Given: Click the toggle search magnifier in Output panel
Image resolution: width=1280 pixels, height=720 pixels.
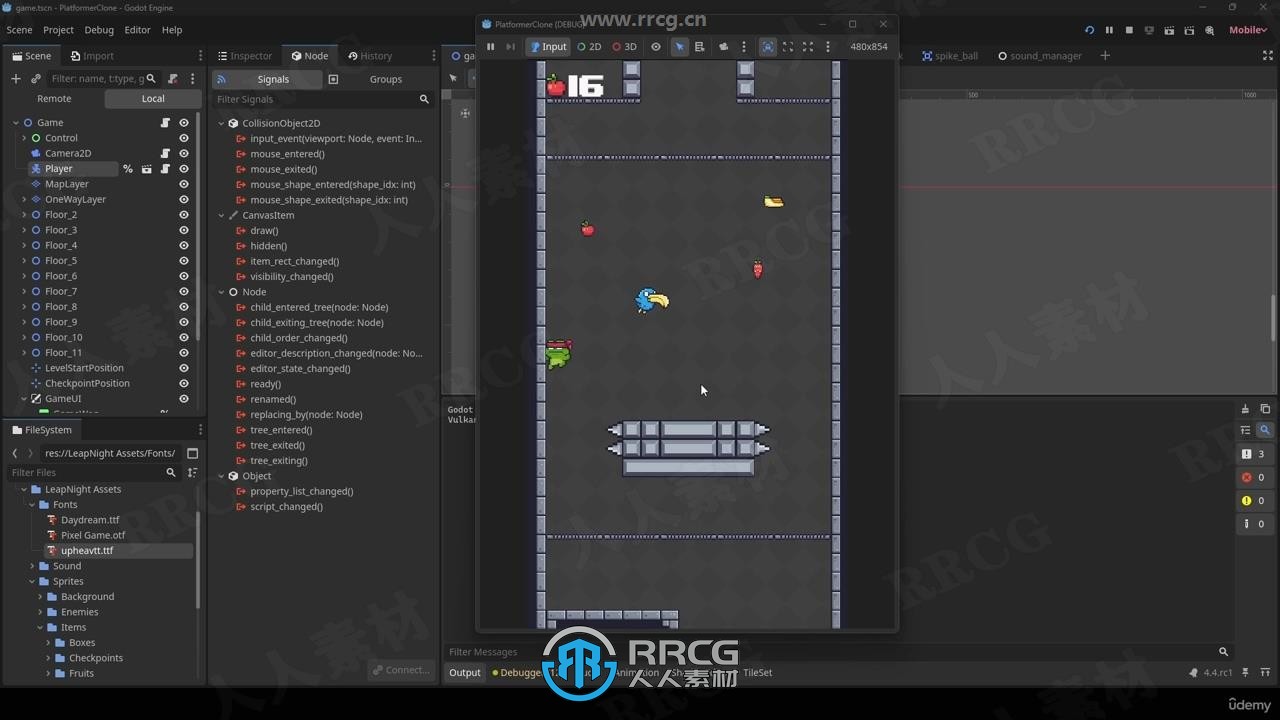Looking at the screenshot, I should point(1265,430).
